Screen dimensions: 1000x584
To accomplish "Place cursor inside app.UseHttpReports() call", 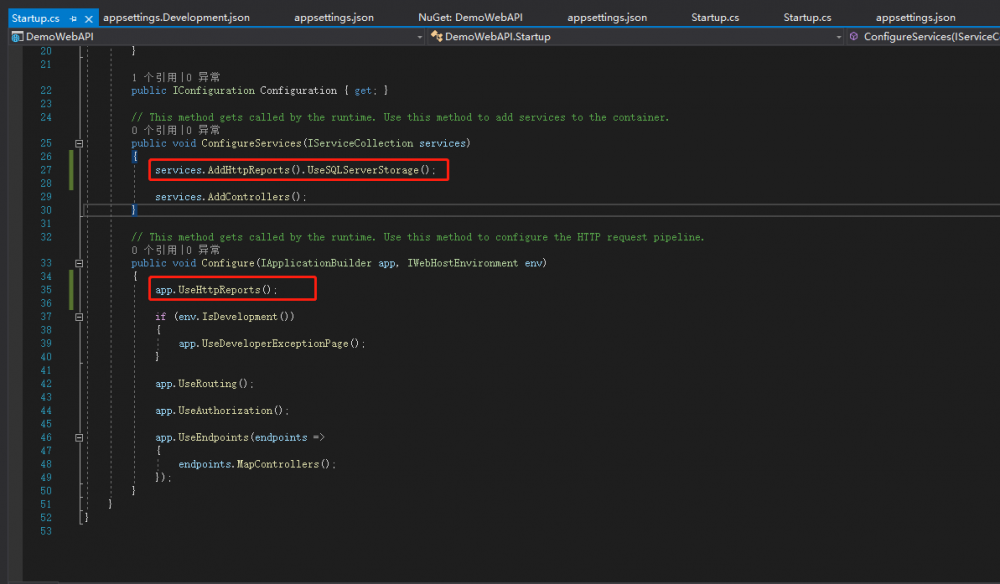I will click(x=228, y=289).
